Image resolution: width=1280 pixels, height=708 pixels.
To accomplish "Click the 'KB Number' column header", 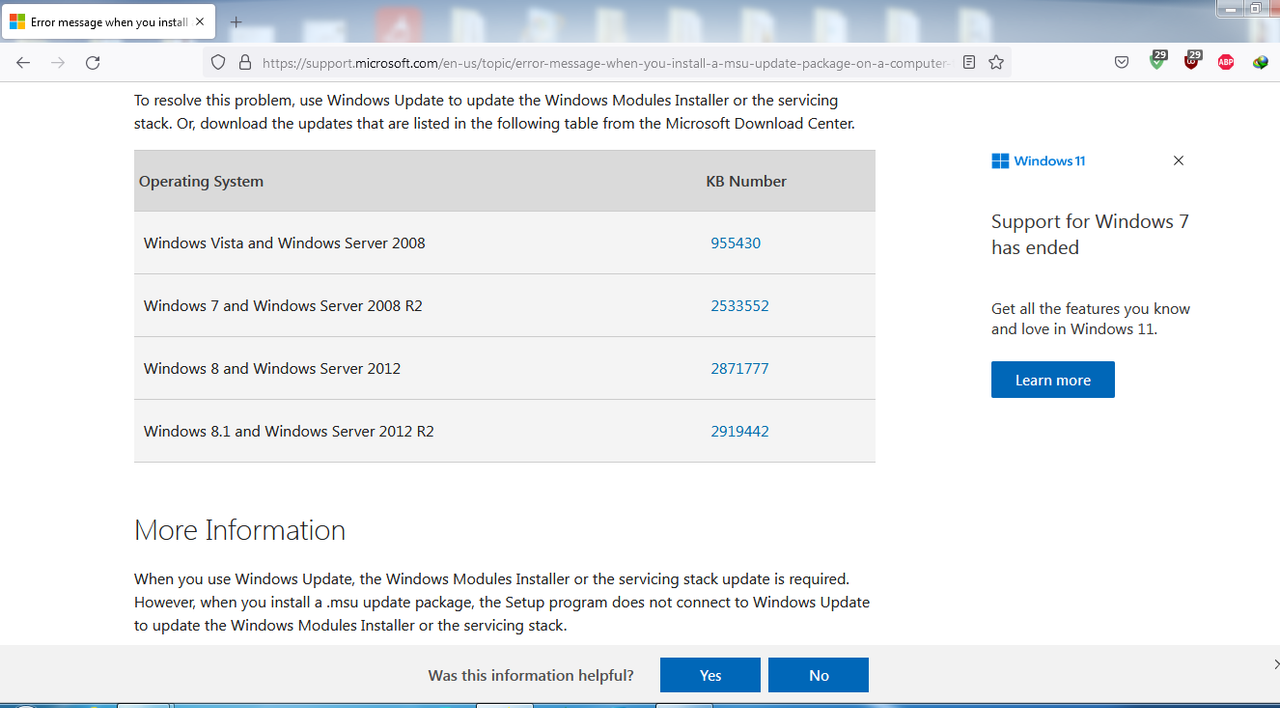I will [746, 182].
